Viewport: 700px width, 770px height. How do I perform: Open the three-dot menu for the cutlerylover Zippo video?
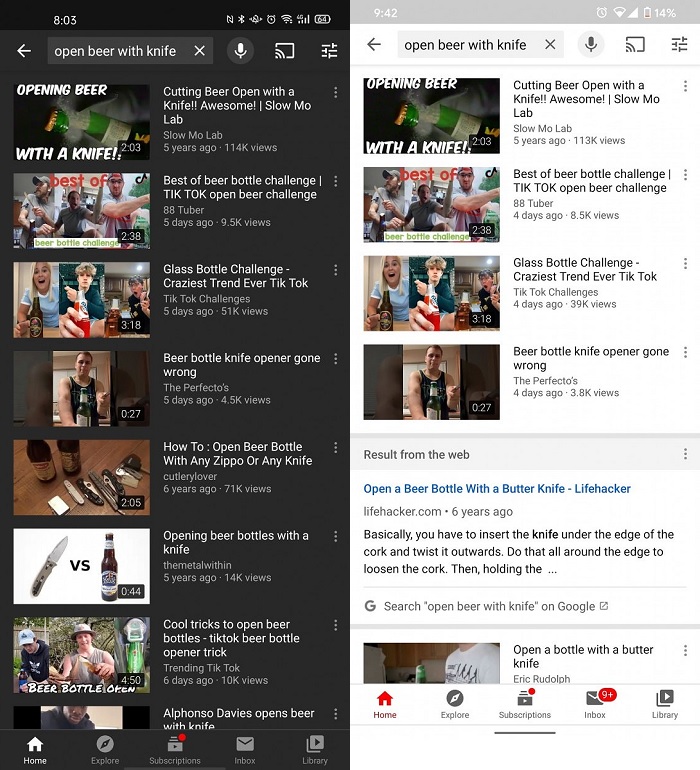pos(336,448)
